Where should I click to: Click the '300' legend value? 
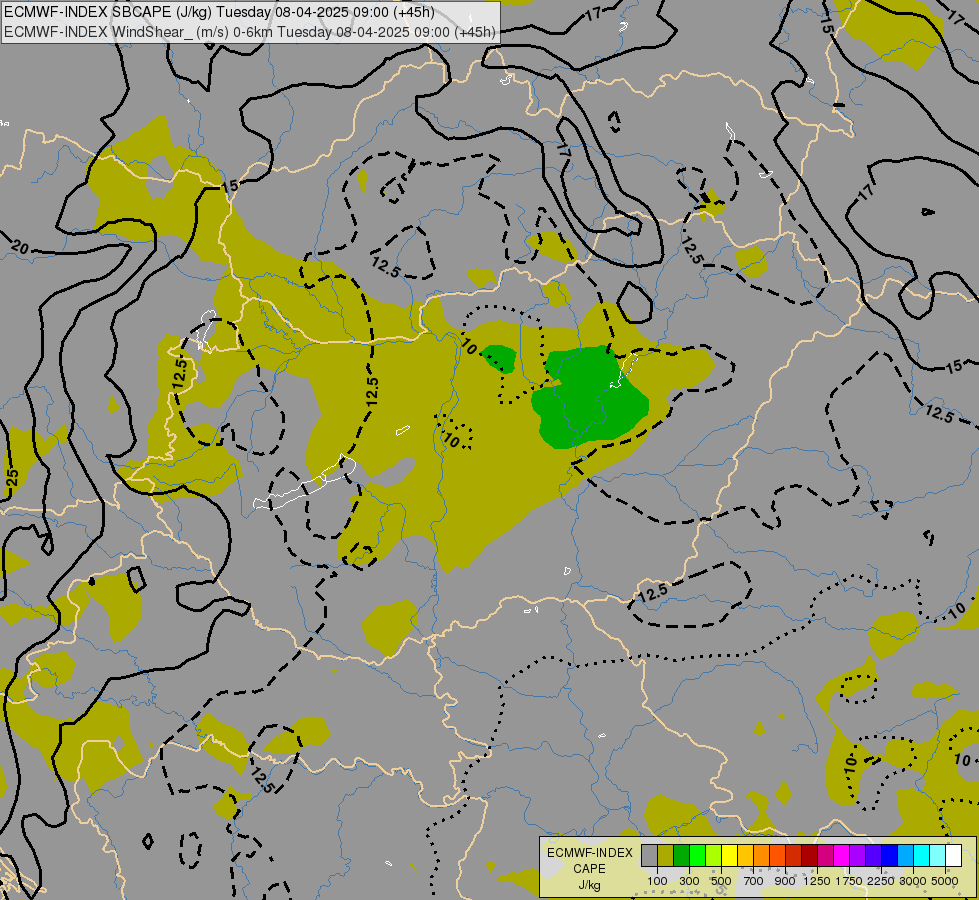(689, 881)
